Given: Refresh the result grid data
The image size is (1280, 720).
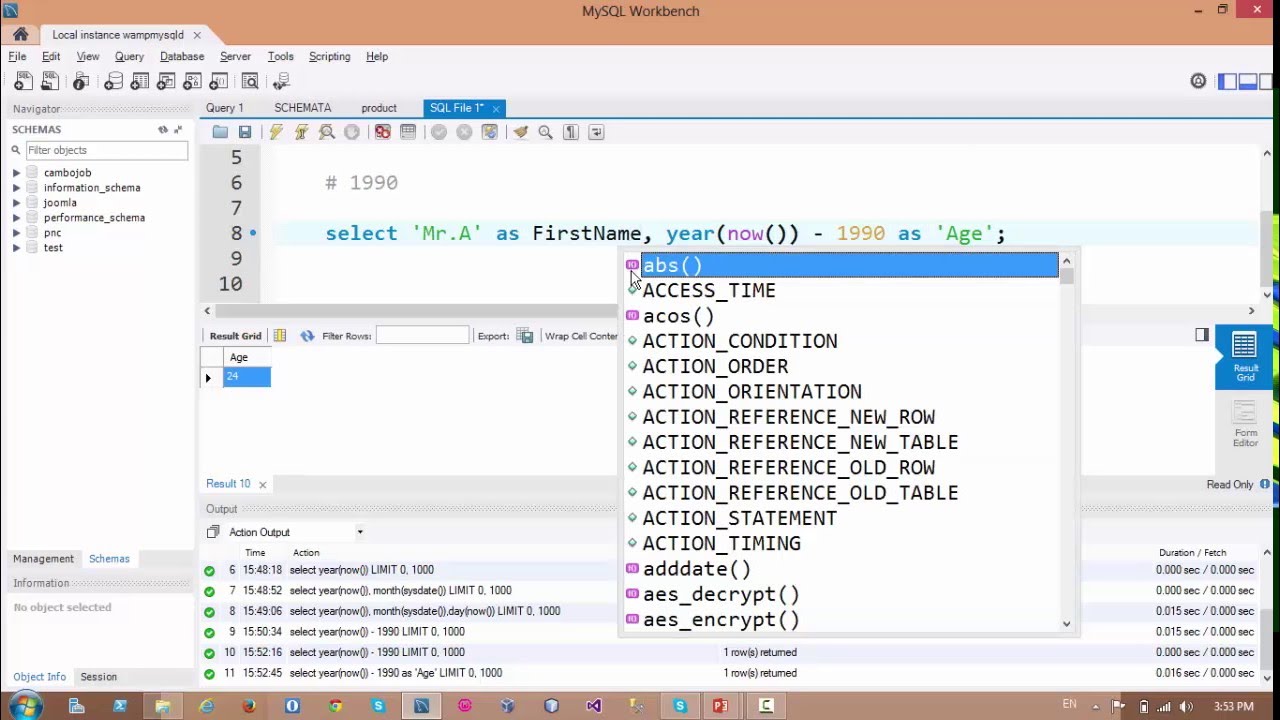Looking at the screenshot, I should [307, 336].
